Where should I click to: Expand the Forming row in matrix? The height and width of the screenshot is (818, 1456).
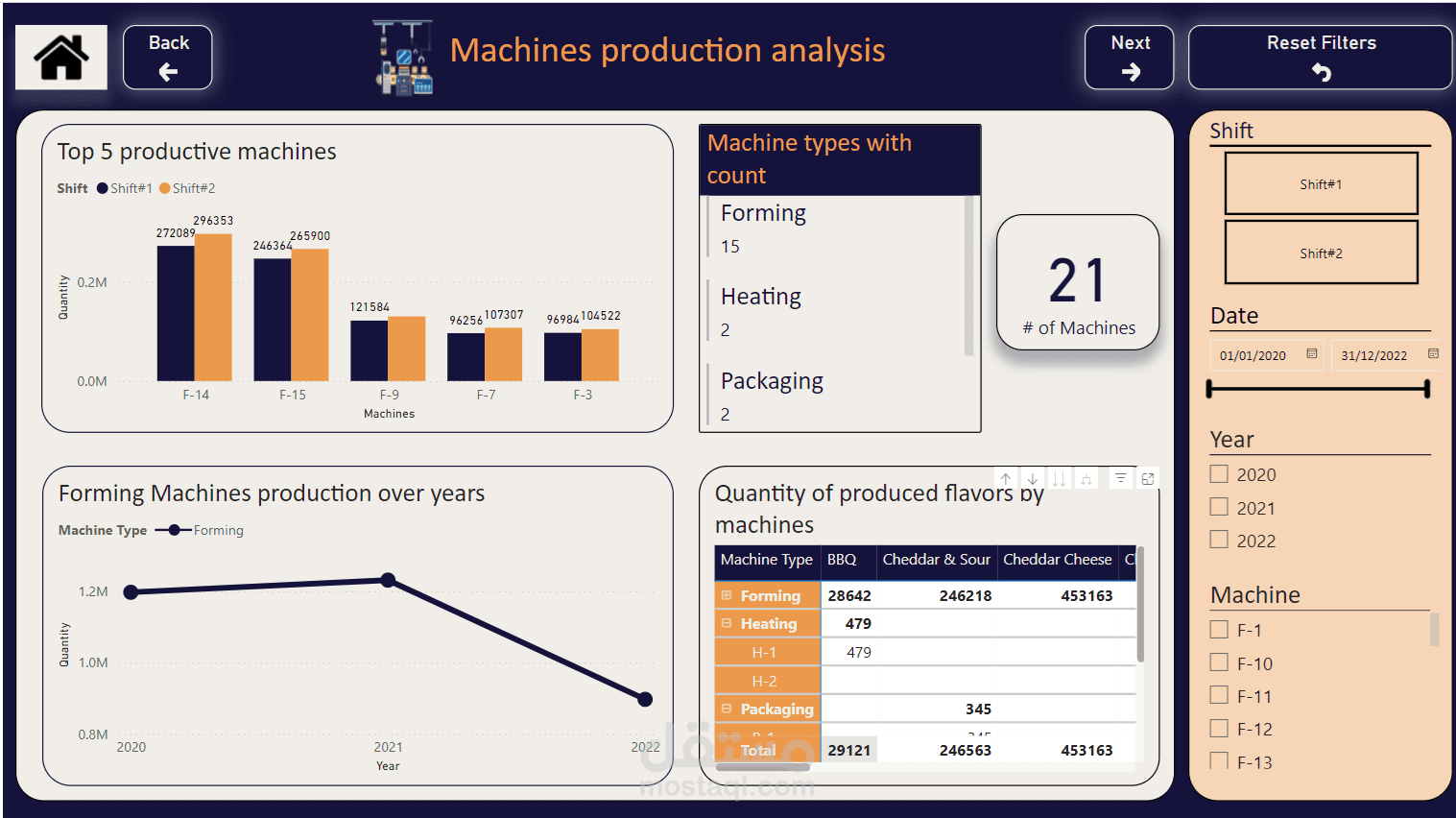pos(727,595)
